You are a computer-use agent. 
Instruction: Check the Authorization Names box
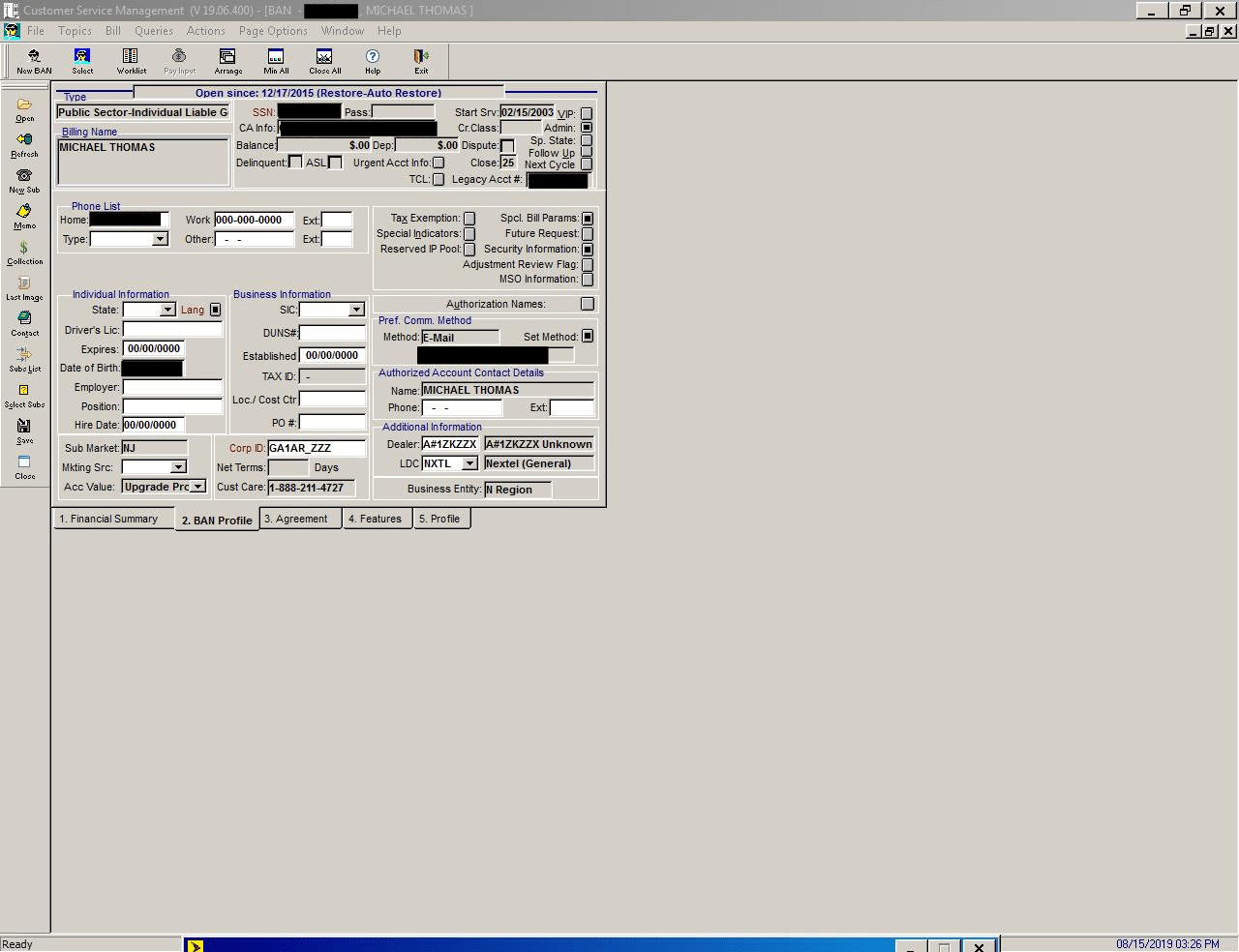pos(587,304)
